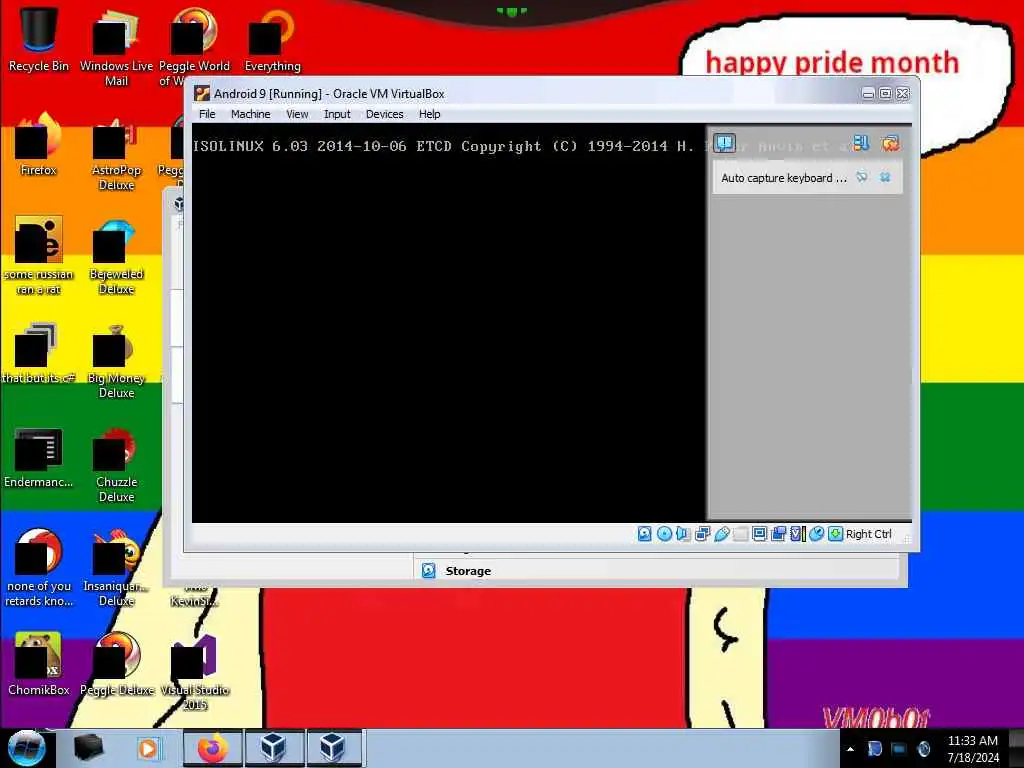Select the Peggle Deluxe desktop icon
1024x768 pixels.
[116, 665]
